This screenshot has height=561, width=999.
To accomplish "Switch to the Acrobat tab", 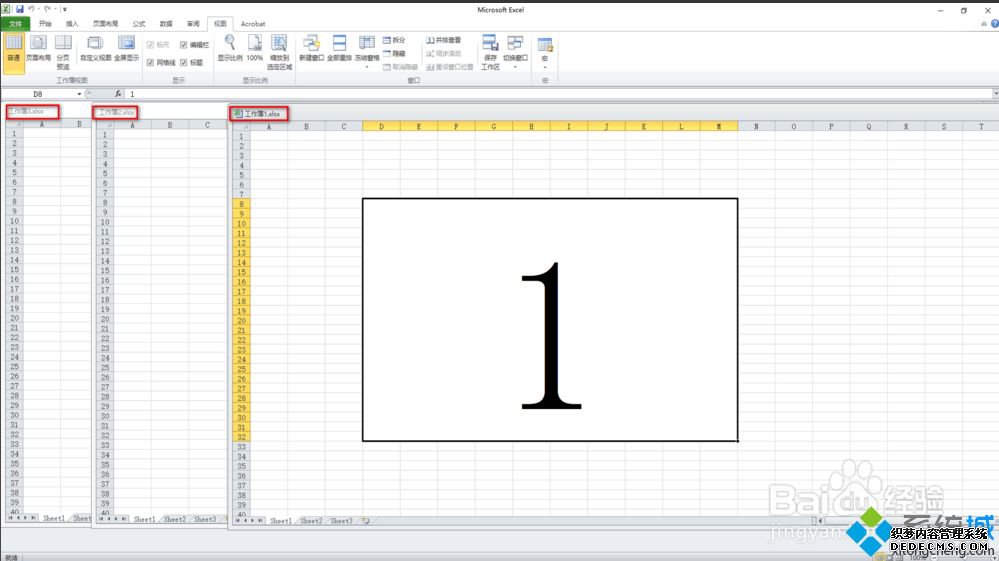I will point(253,24).
